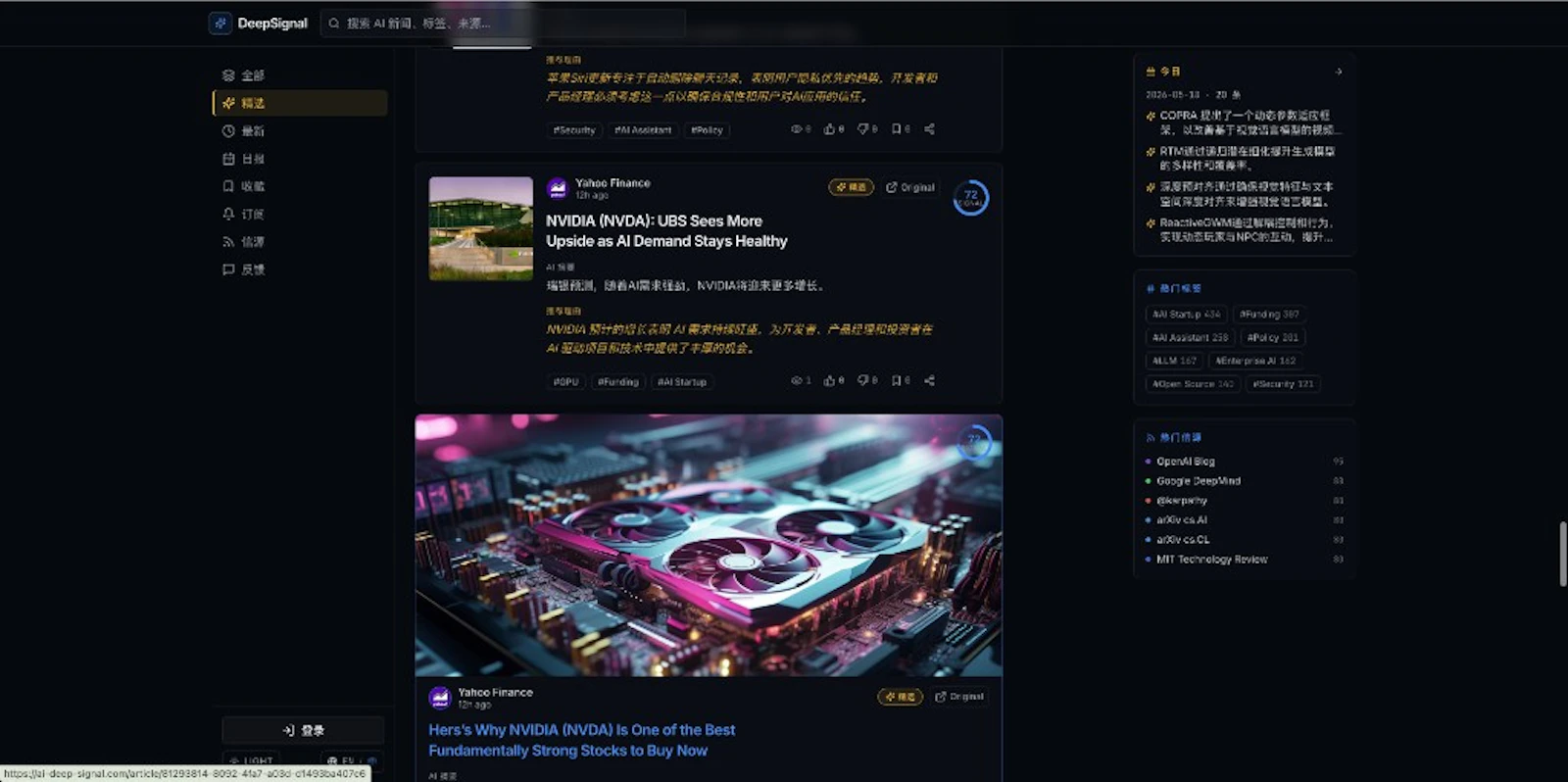This screenshot has width=1568, height=782.
Task: Click the 登录 login button
Action: [303, 730]
